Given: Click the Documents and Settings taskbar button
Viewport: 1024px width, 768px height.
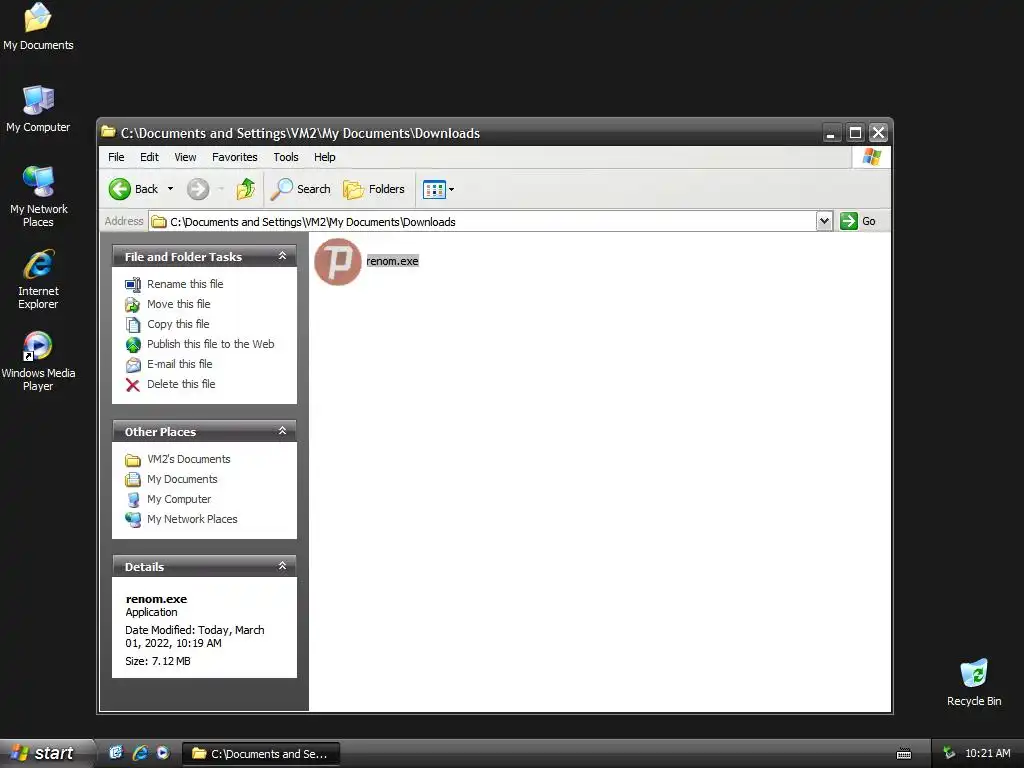Looking at the screenshot, I should (x=261, y=754).
